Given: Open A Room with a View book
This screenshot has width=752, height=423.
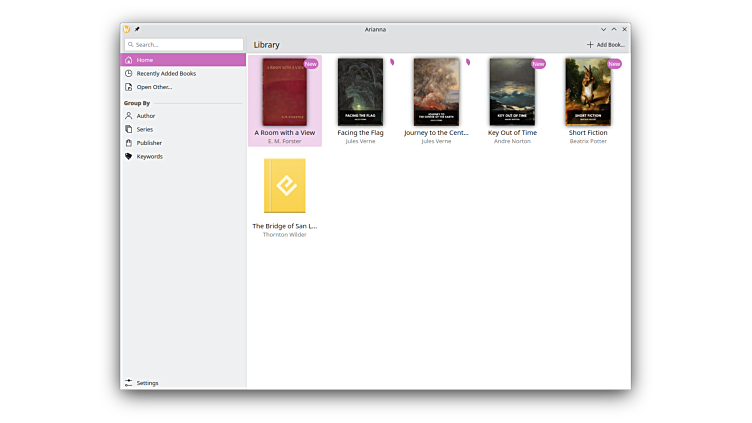Looking at the screenshot, I should pyautogui.click(x=285, y=92).
